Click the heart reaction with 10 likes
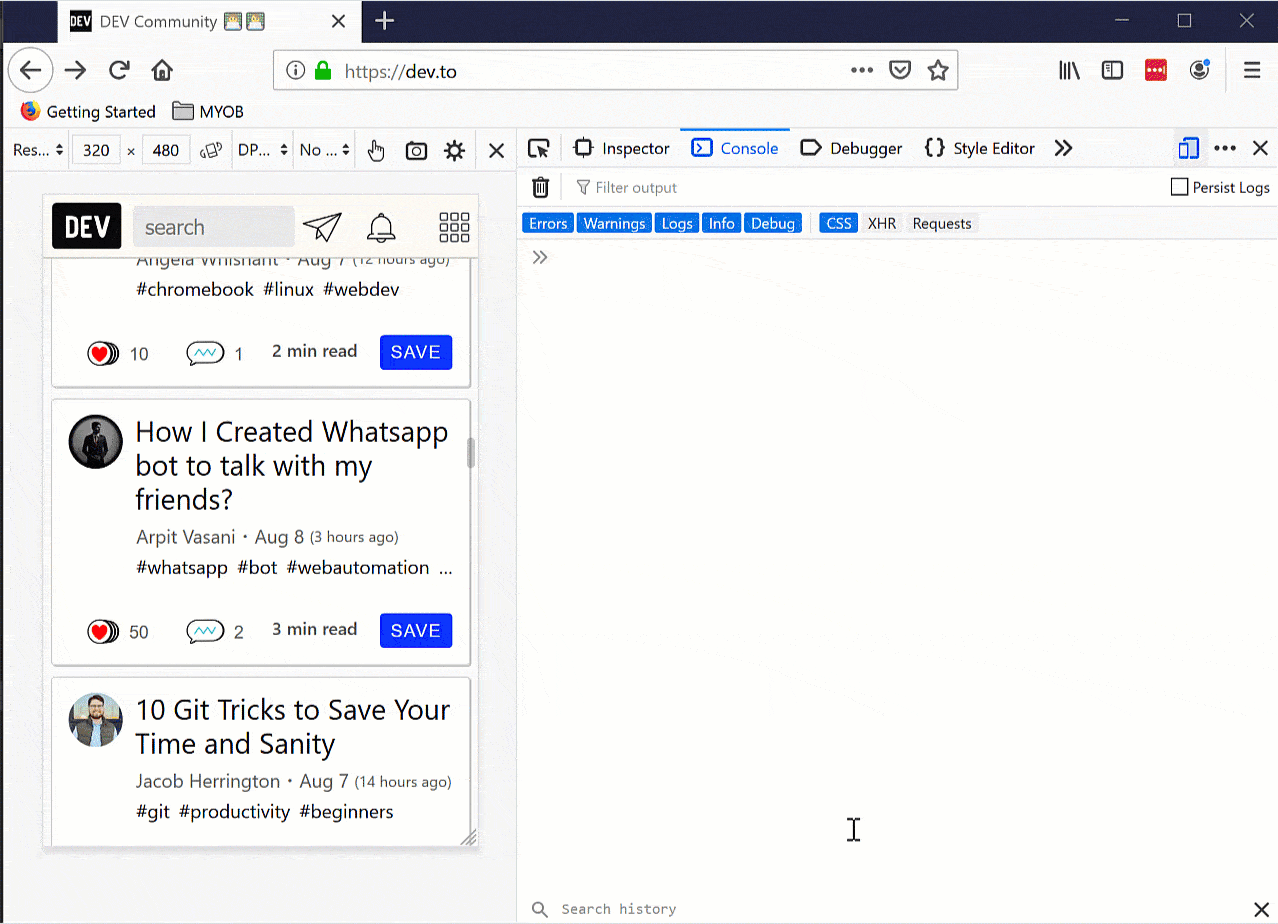Image resolution: width=1278 pixels, height=924 pixels. [102, 353]
